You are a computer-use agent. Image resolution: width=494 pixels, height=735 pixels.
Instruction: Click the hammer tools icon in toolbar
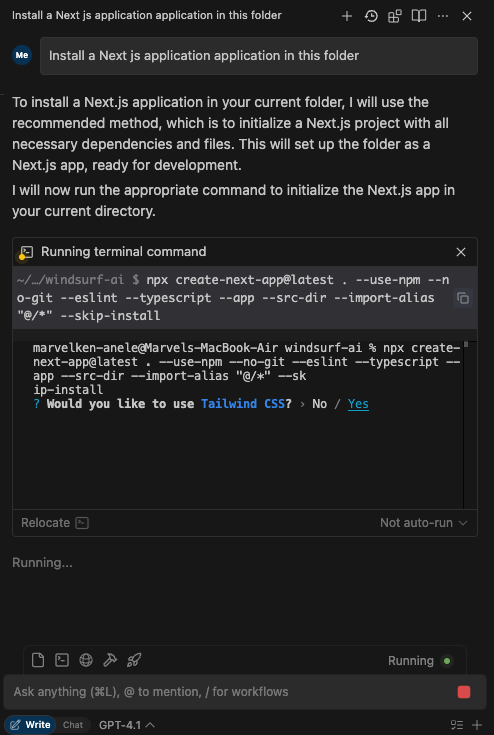[x=110, y=660]
